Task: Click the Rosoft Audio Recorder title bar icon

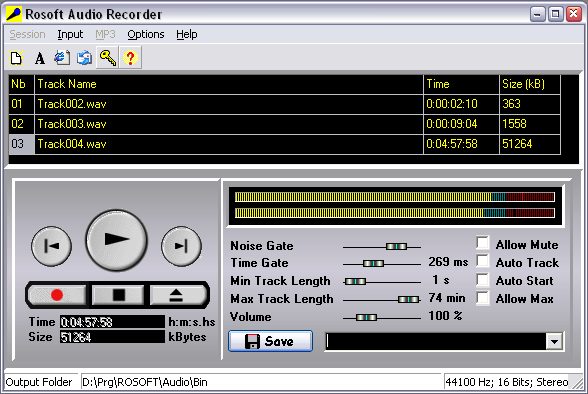Action: 14,14
